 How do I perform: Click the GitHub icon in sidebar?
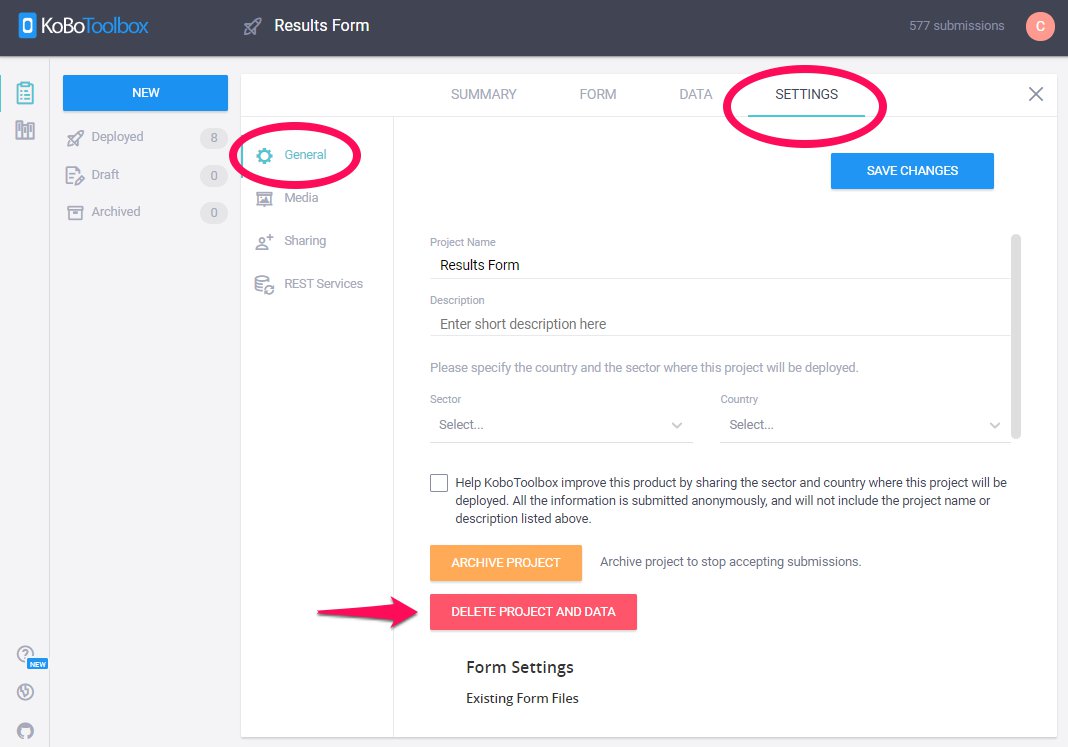click(x=26, y=730)
